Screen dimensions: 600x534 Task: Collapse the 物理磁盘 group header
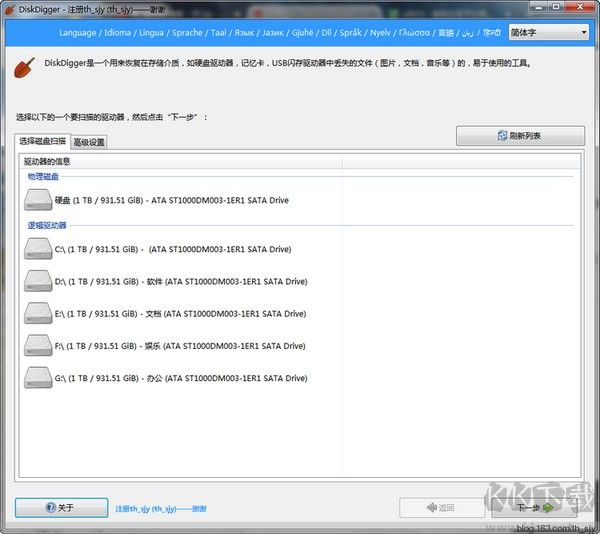coord(43,176)
